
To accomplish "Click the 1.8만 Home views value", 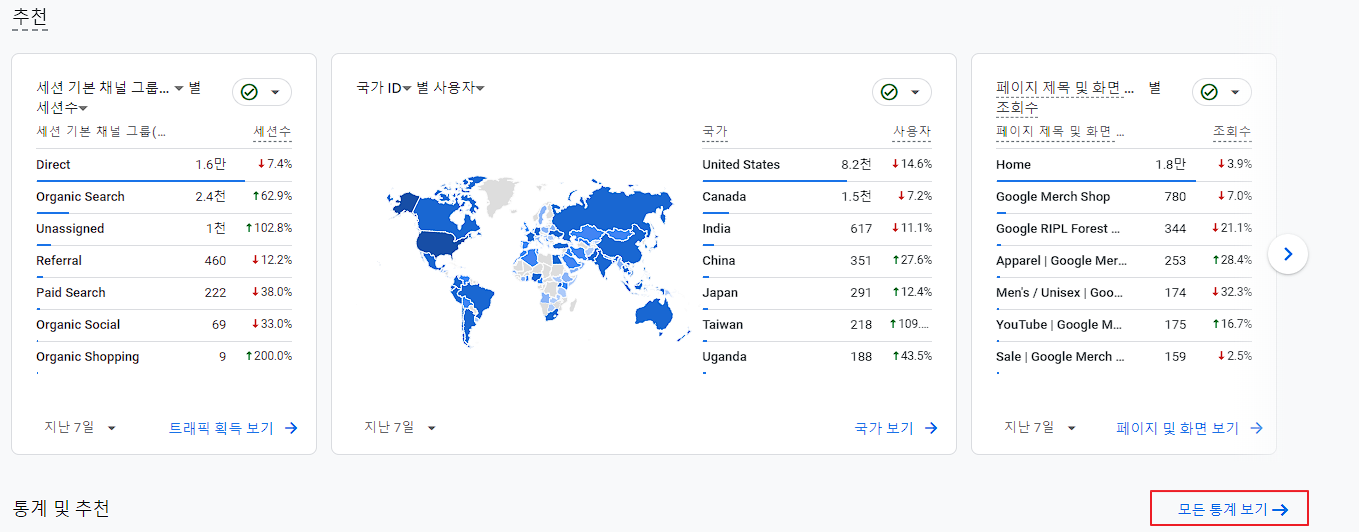I will [x=1171, y=164].
